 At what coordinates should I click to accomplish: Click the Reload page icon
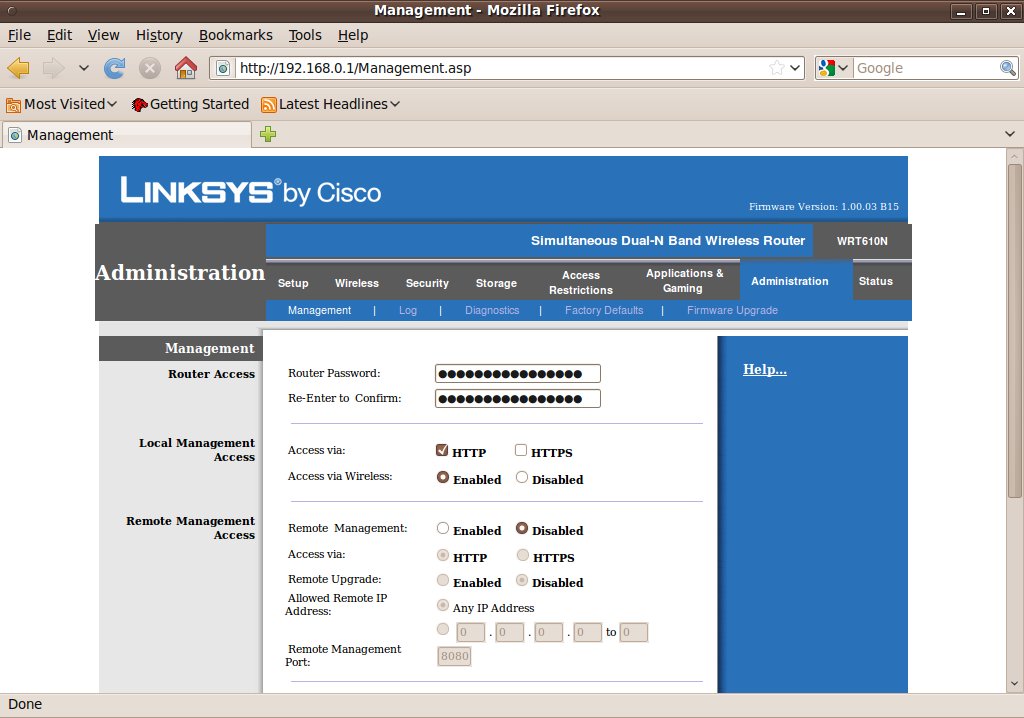pos(115,68)
